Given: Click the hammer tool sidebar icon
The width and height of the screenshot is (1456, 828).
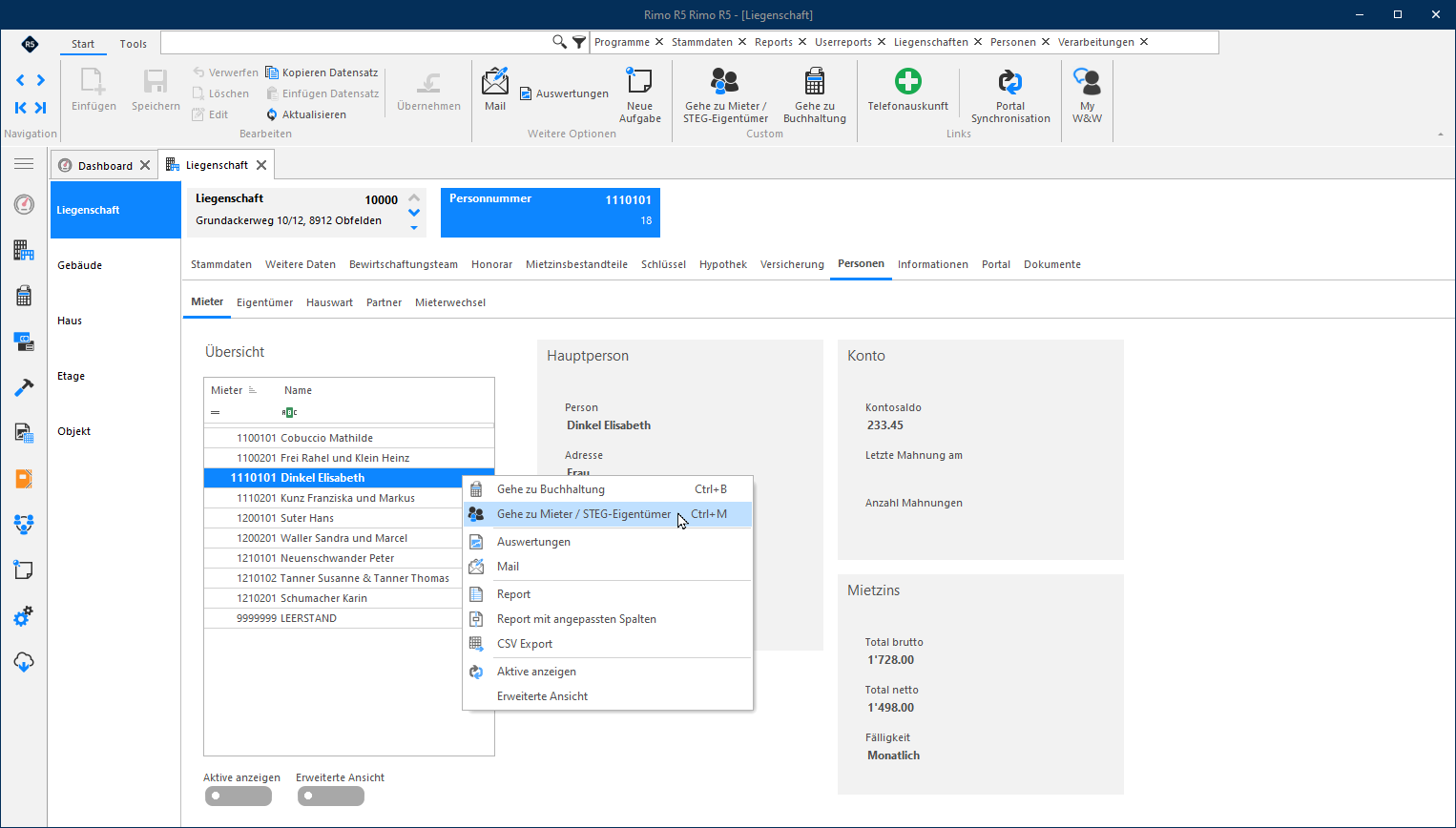Looking at the screenshot, I should pyautogui.click(x=24, y=387).
